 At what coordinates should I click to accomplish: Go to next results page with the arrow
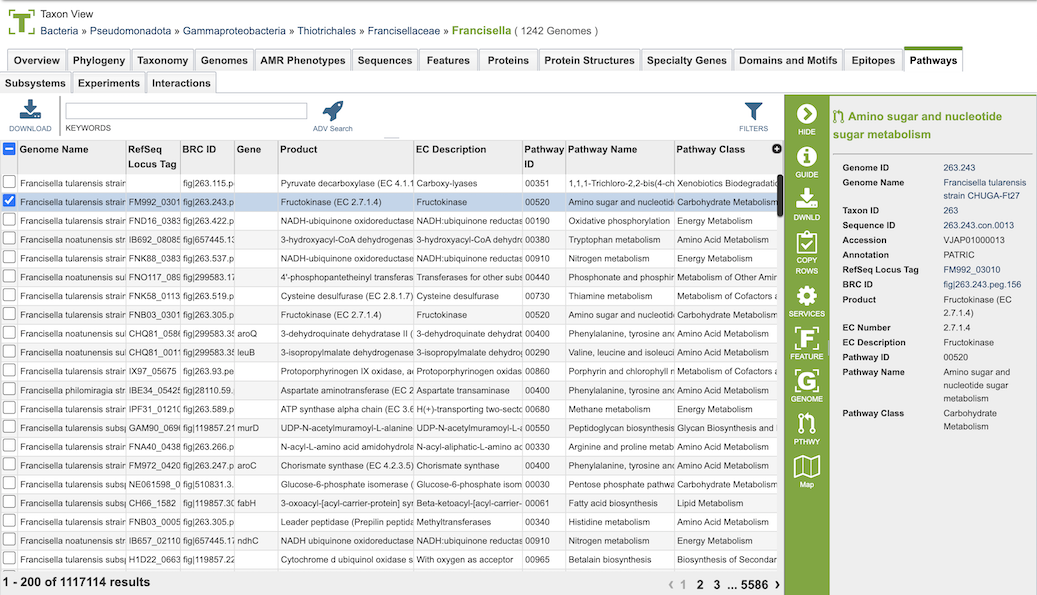[x=777, y=584]
